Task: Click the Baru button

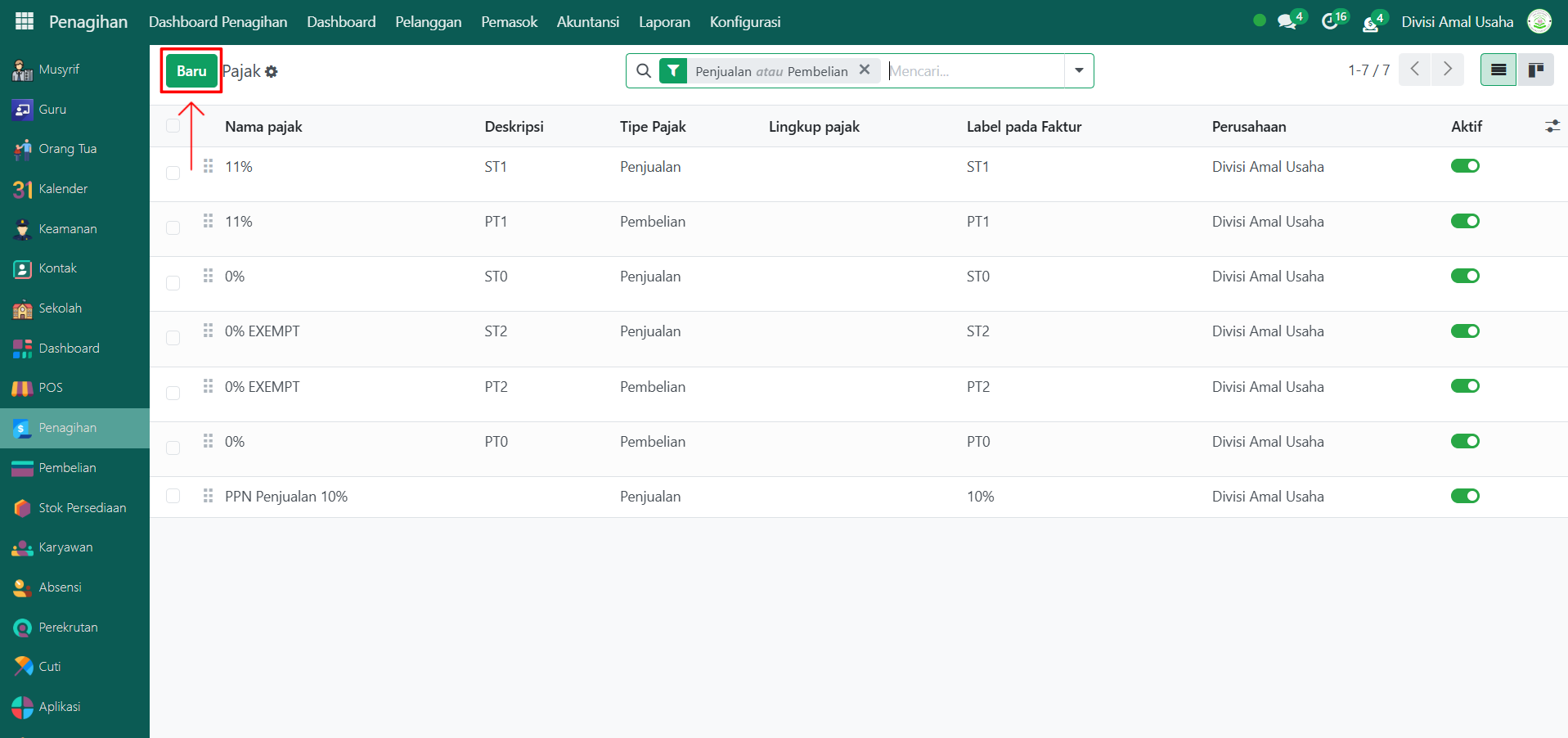Action: click(191, 71)
